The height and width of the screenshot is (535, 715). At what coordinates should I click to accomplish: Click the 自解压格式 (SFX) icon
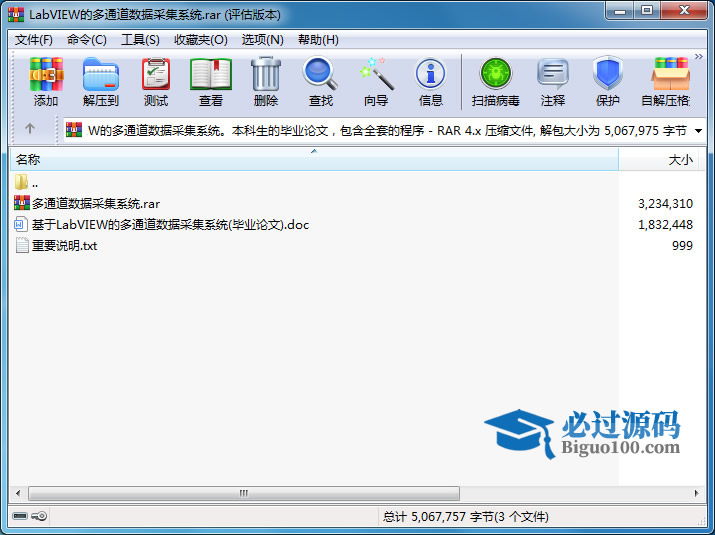(x=667, y=81)
